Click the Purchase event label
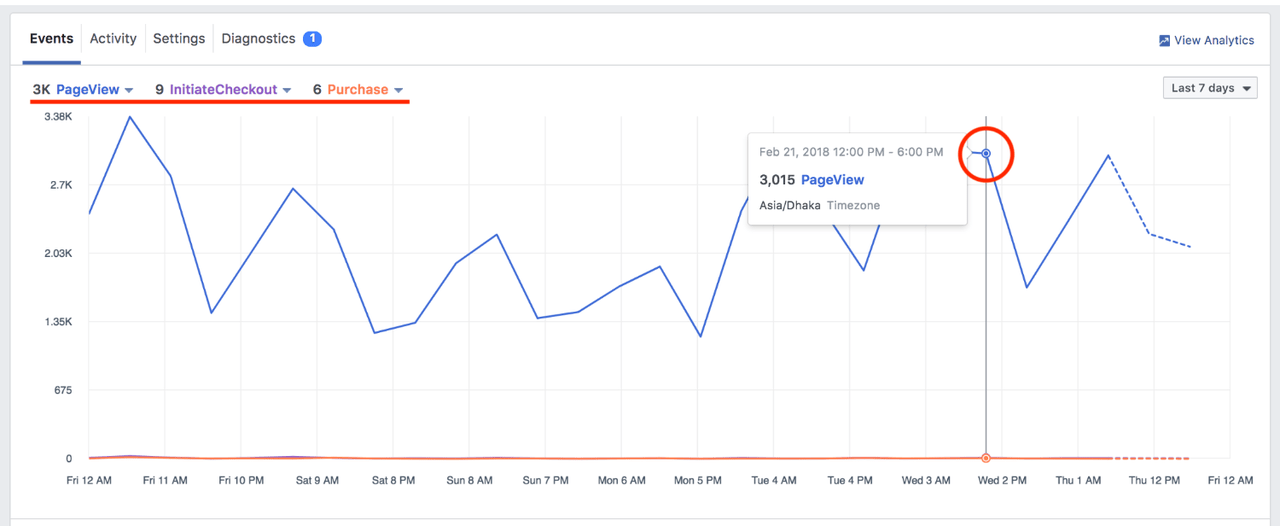This screenshot has width=1280, height=526. coord(357,90)
